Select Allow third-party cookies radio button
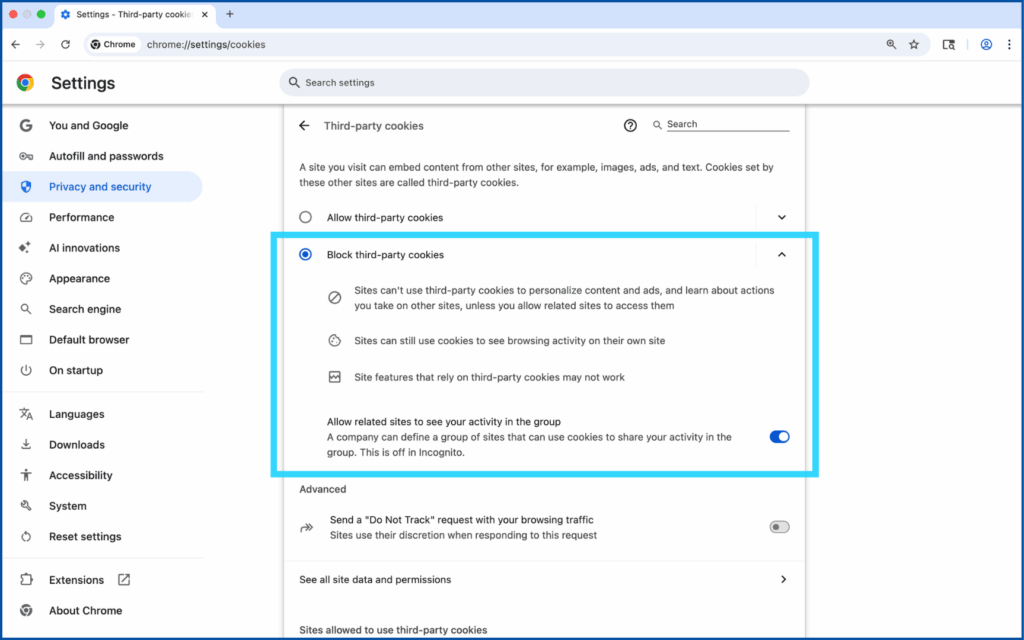1024x640 pixels. click(x=305, y=217)
